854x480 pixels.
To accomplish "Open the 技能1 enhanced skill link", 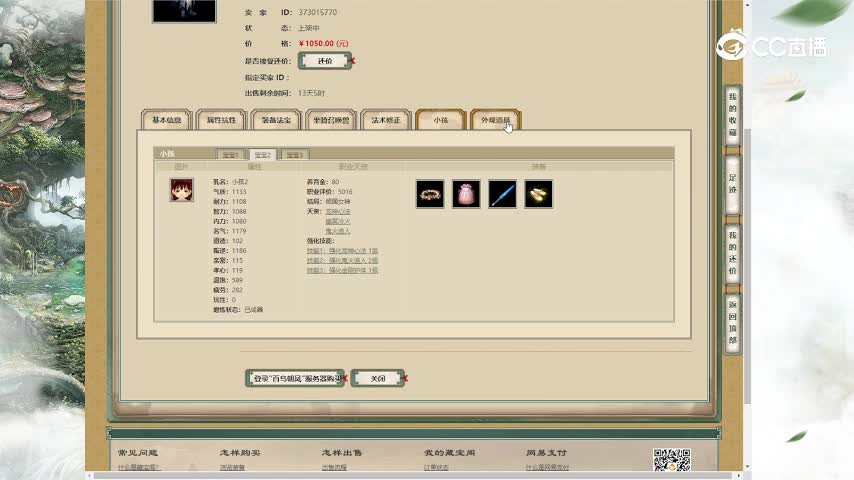I will [342, 251].
